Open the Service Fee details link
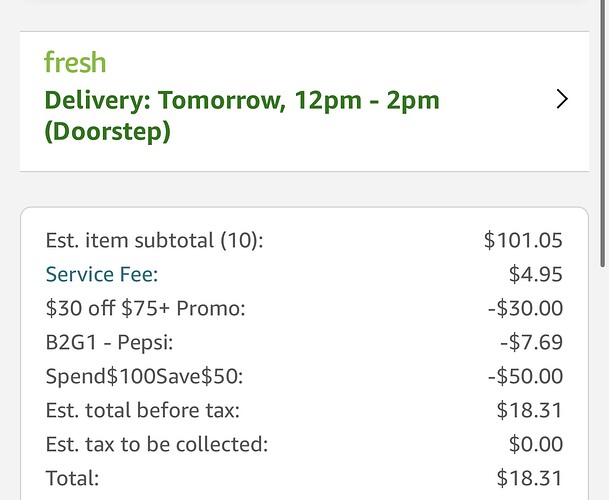 102,274
